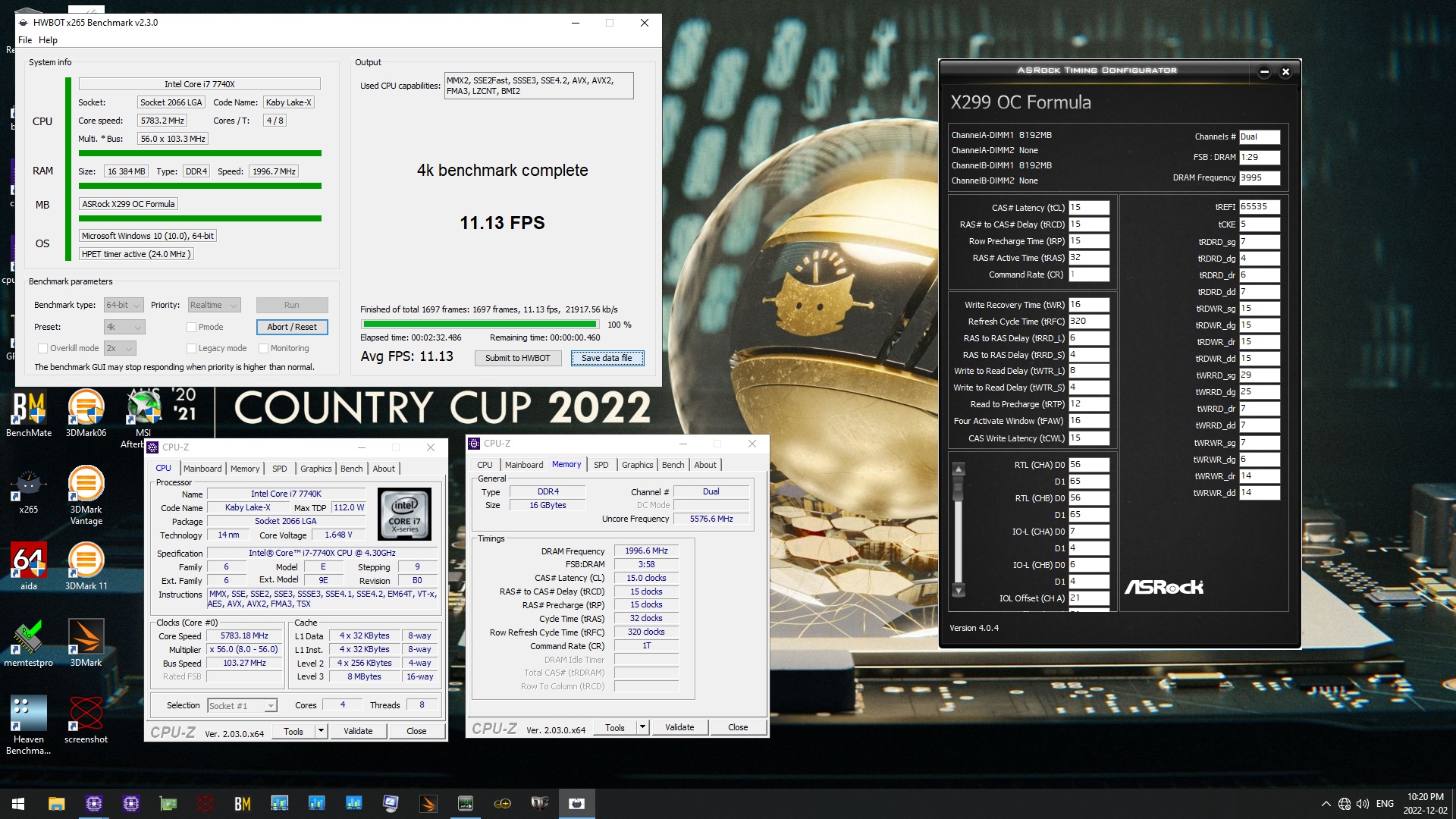Open the Socket #1 selection dropdown
Image resolution: width=1456 pixels, height=819 pixels.
click(x=243, y=705)
